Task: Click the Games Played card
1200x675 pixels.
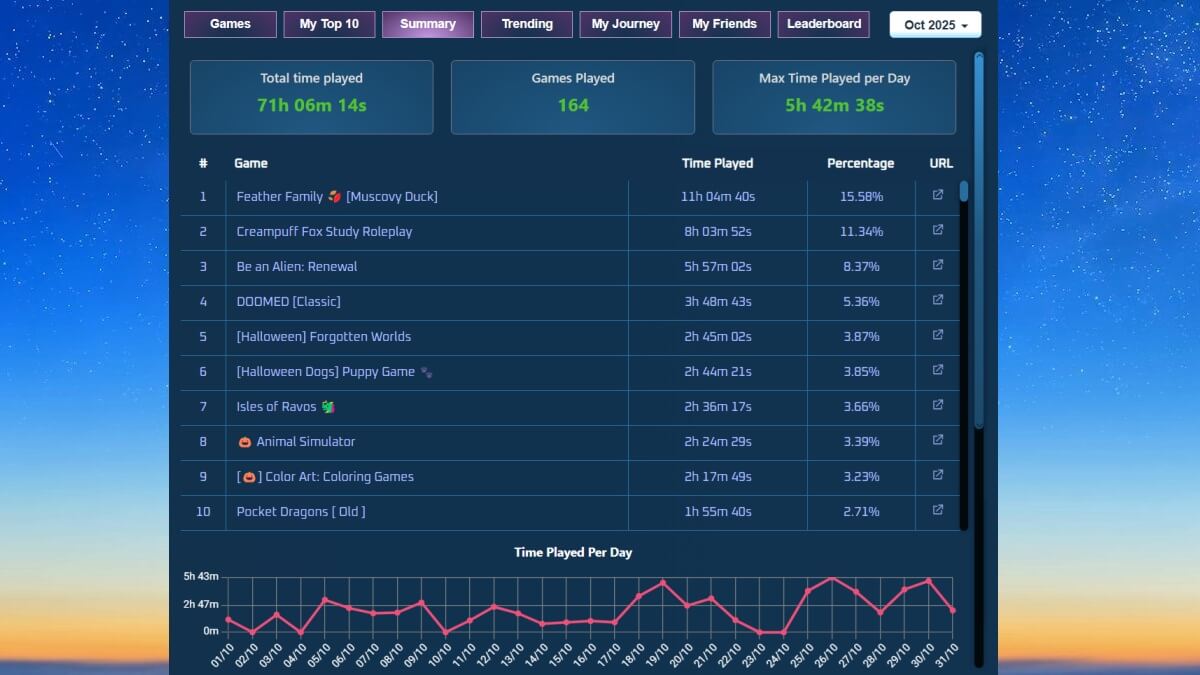Action: (x=573, y=97)
